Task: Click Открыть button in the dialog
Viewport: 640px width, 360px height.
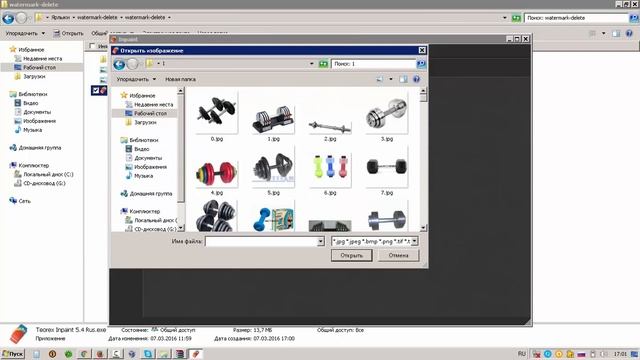Action: tap(351, 256)
